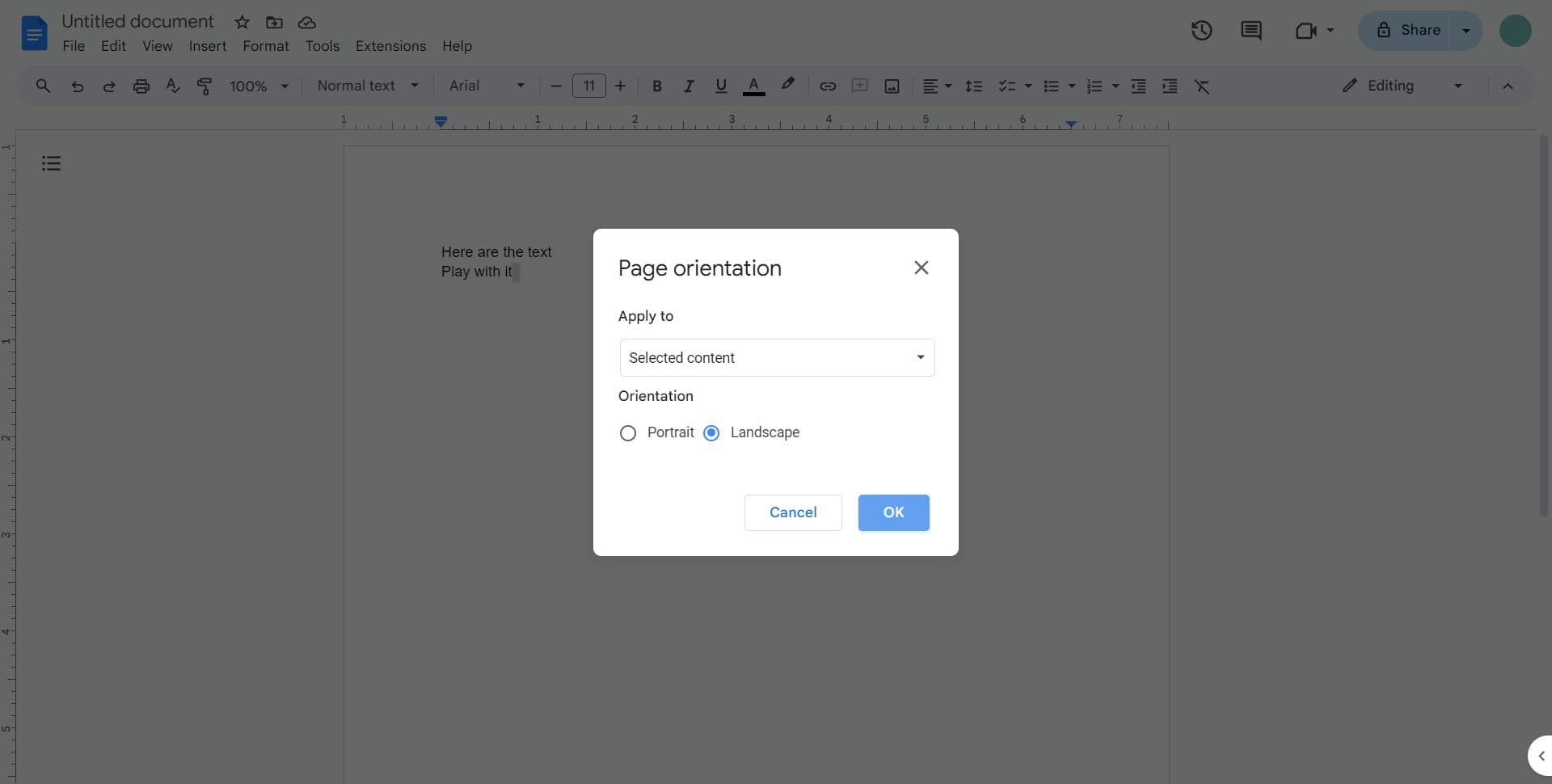Open the Apply to Selected content dropdown

[x=776, y=357]
